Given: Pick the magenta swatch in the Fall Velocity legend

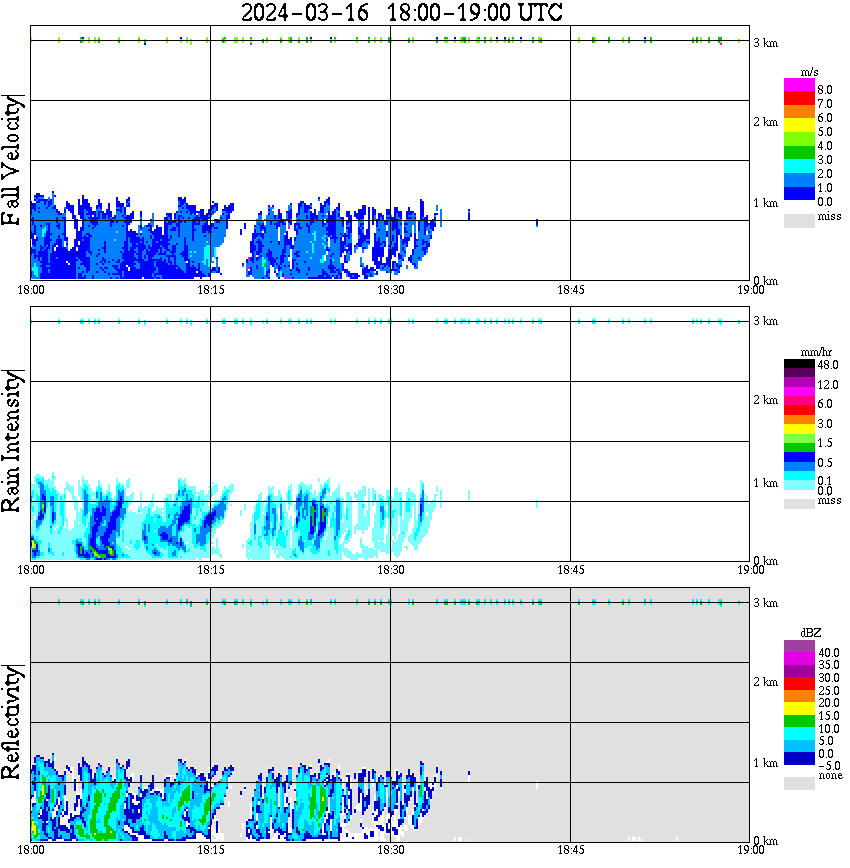Looking at the screenshot, I should [799, 85].
